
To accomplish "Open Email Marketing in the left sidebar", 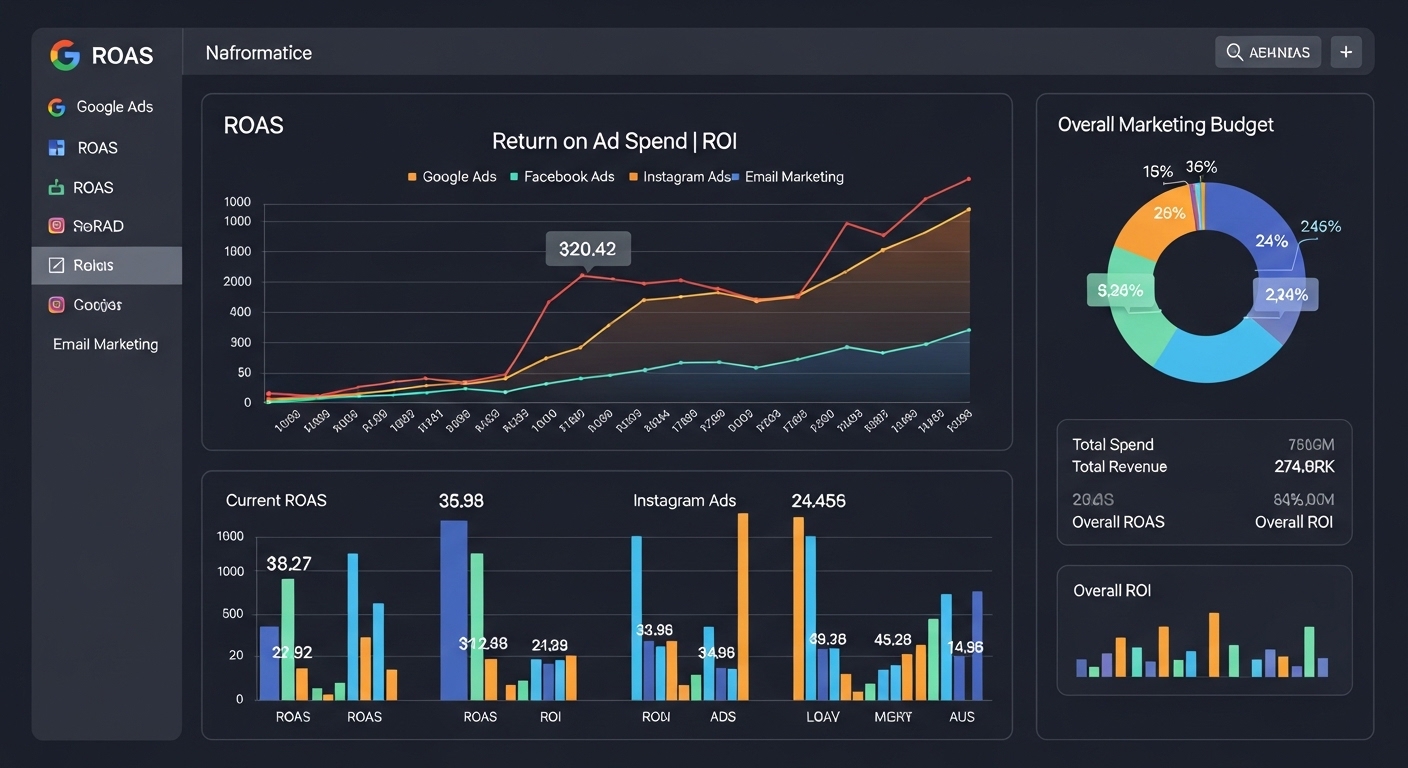I will 107,344.
